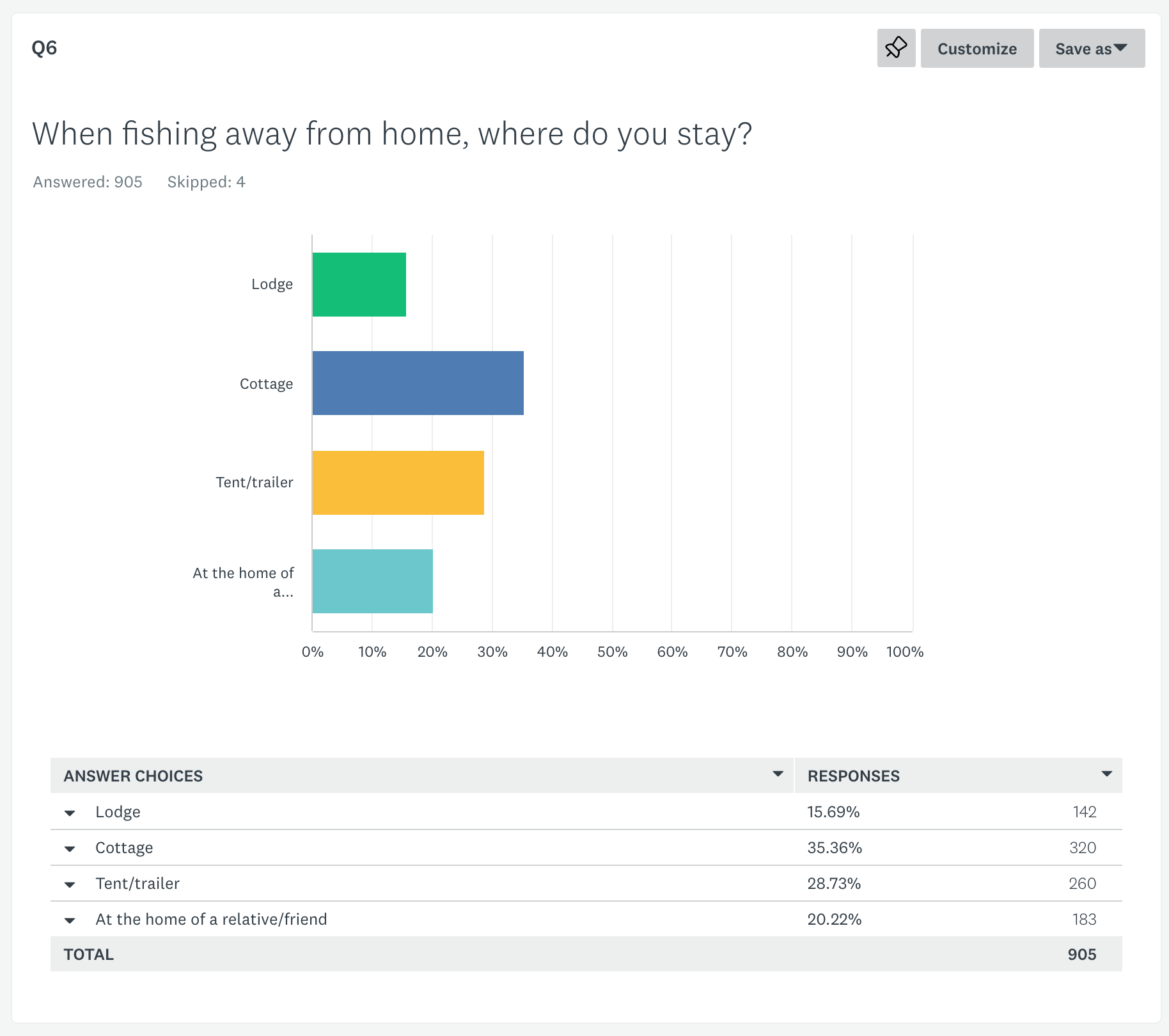This screenshot has height=1036, width=1169.
Task: Click the TOTAL row label
Action: click(x=89, y=954)
